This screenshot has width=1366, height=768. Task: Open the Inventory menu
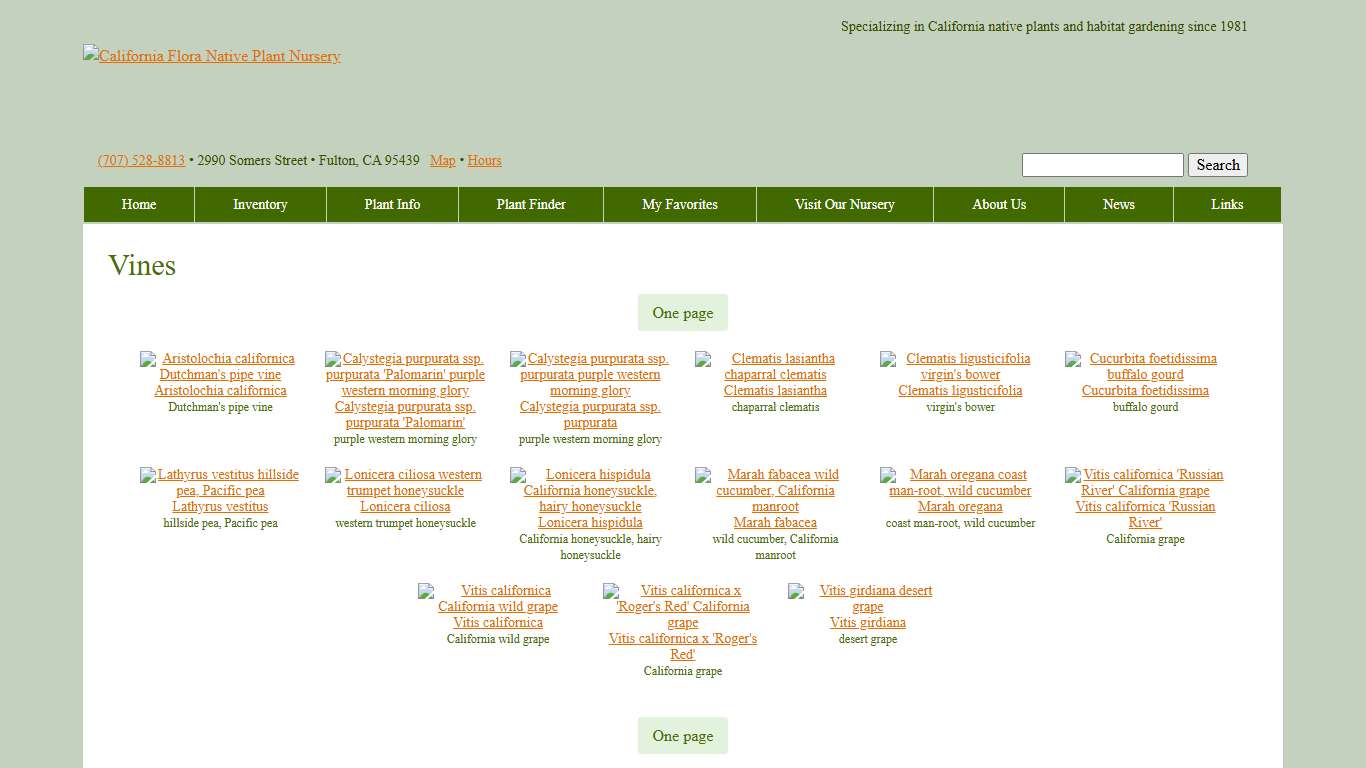(260, 204)
